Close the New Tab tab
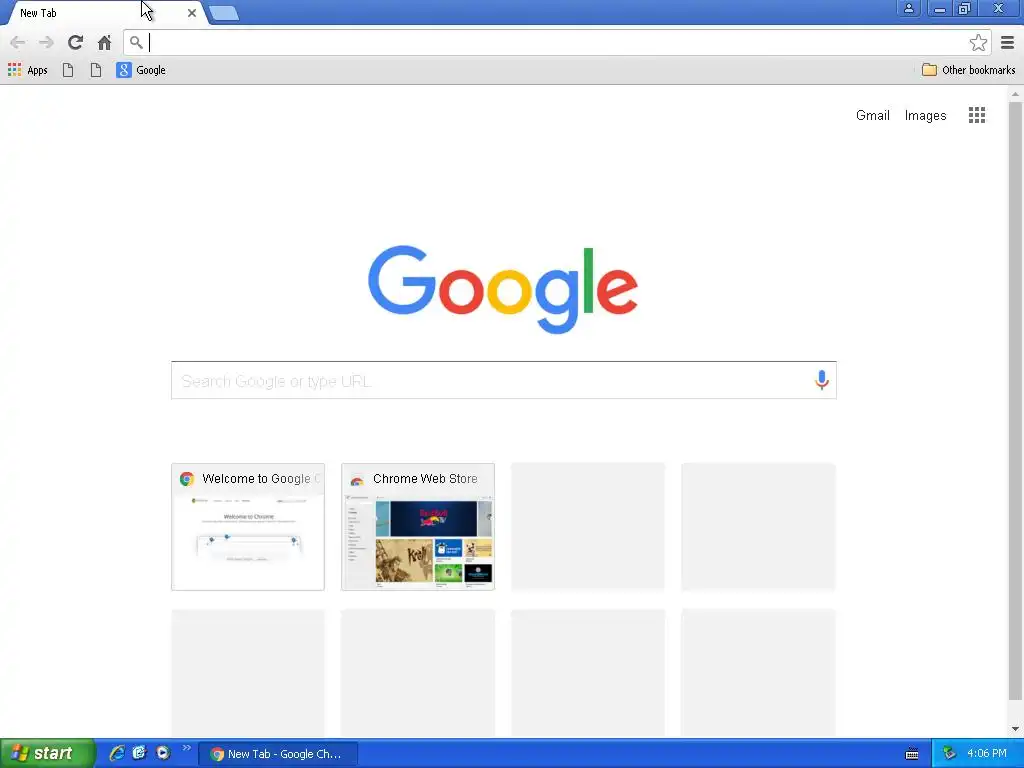Viewport: 1024px width, 768px height. 191,13
